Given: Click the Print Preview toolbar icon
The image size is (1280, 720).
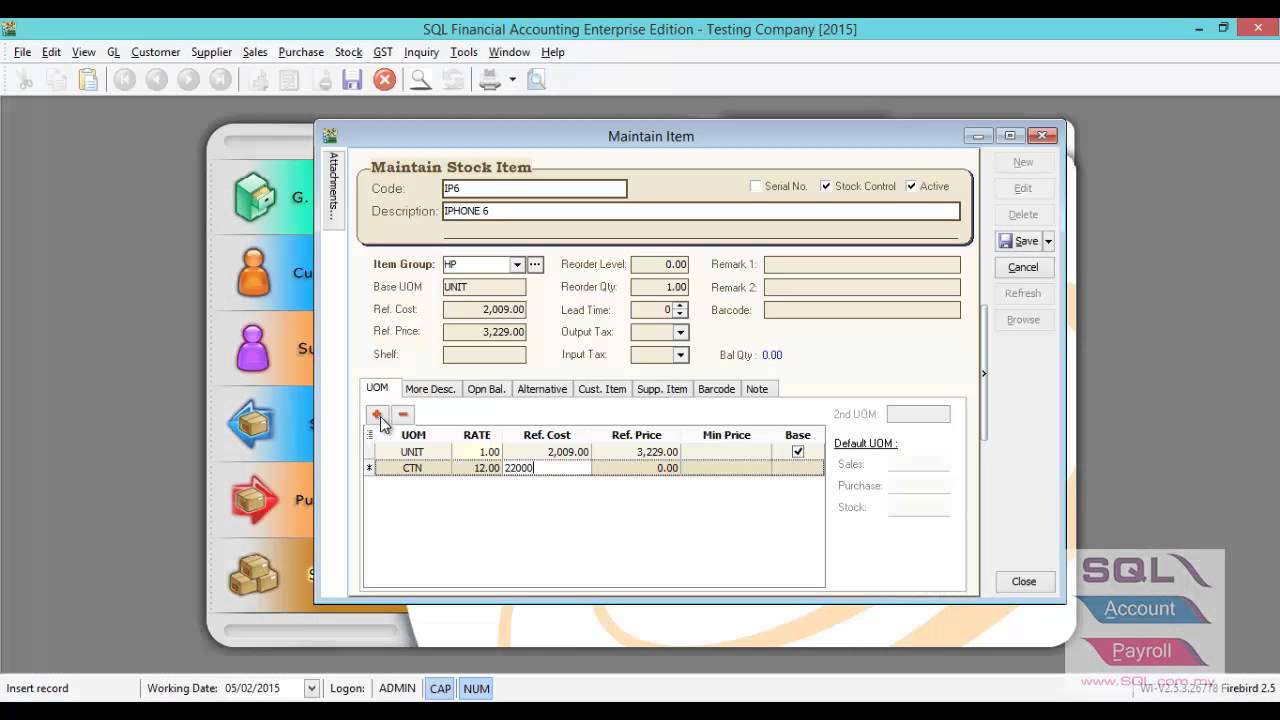Looking at the screenshot, I should (536, 80).
